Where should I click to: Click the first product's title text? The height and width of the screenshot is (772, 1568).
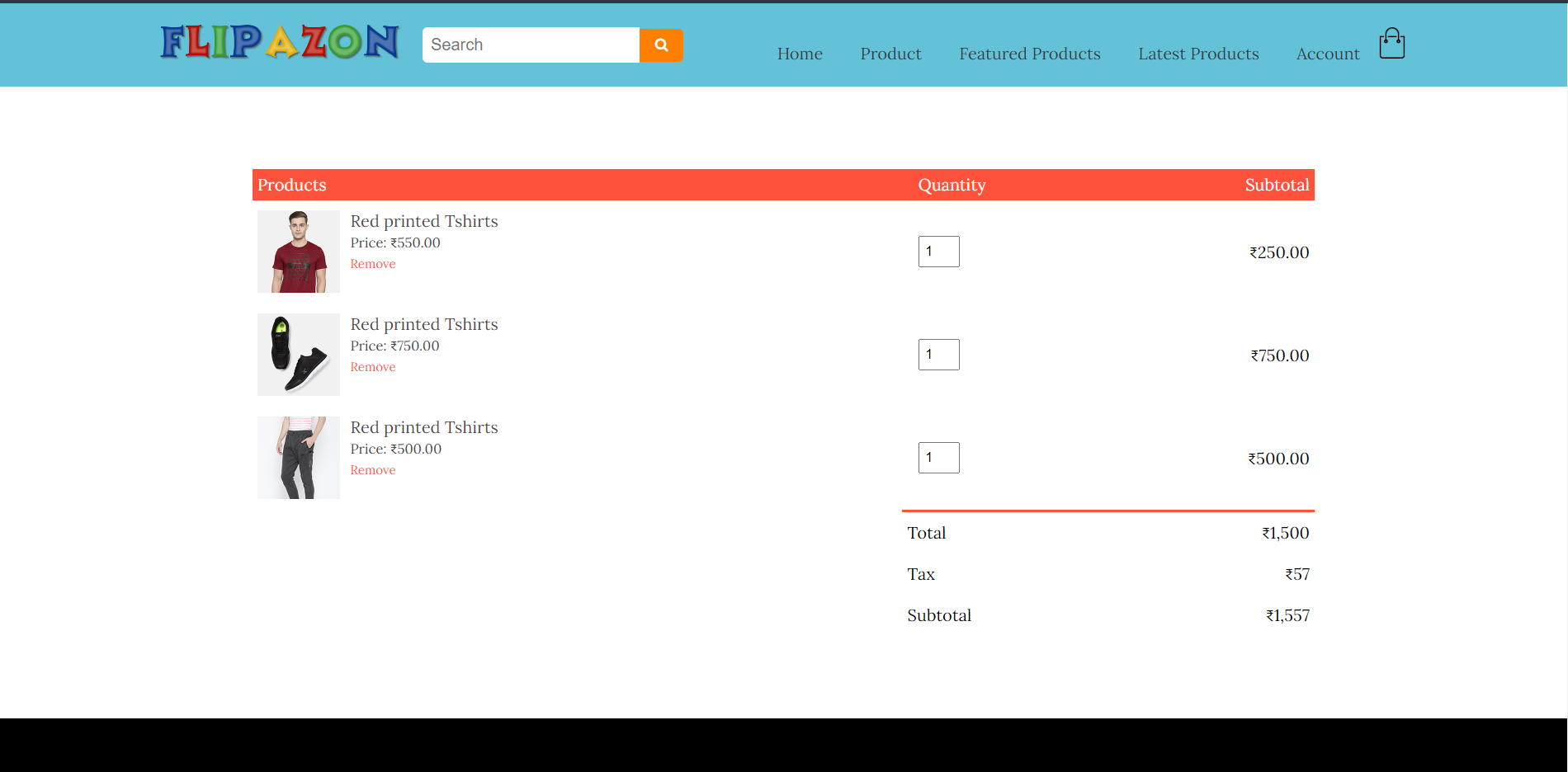point(424,221)
